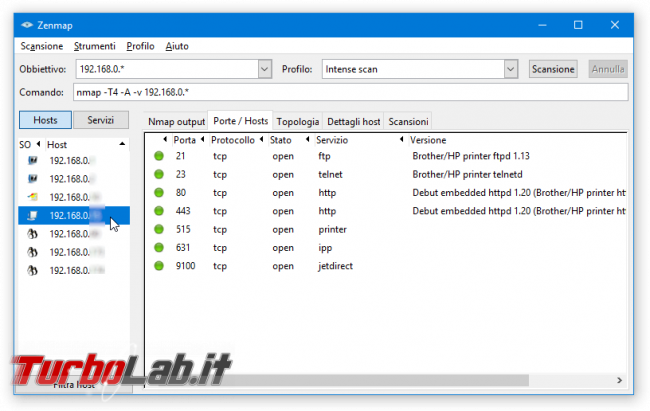Image resolution: width=650 pixels, height=411 pixels.
Task: Click the green status dot for port 23
Action: coord(159,174)
